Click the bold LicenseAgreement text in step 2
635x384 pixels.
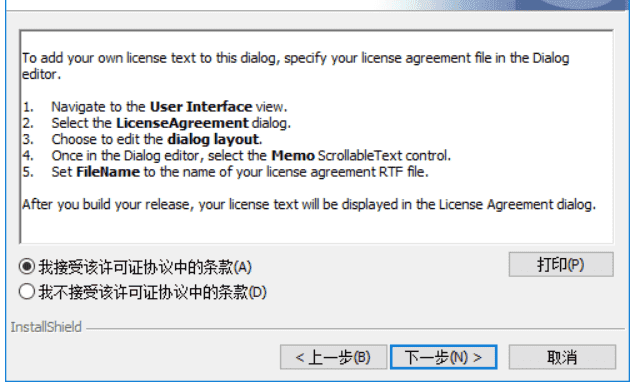point(182,123)
